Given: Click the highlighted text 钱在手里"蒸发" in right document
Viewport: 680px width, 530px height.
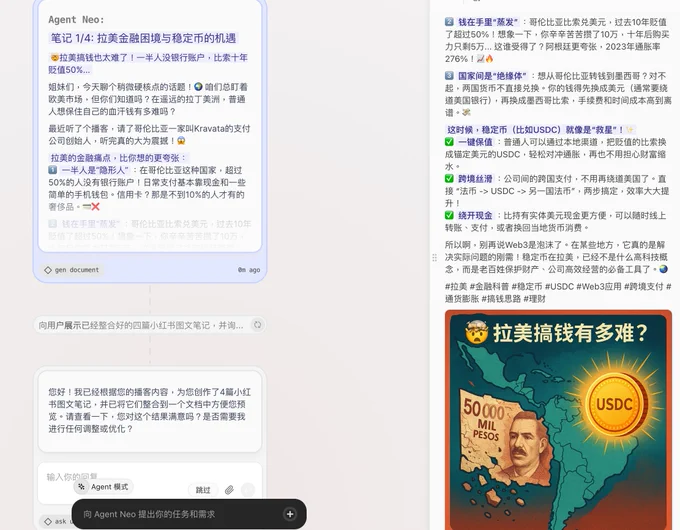Looking at the screenshot, I should [488, 22].
